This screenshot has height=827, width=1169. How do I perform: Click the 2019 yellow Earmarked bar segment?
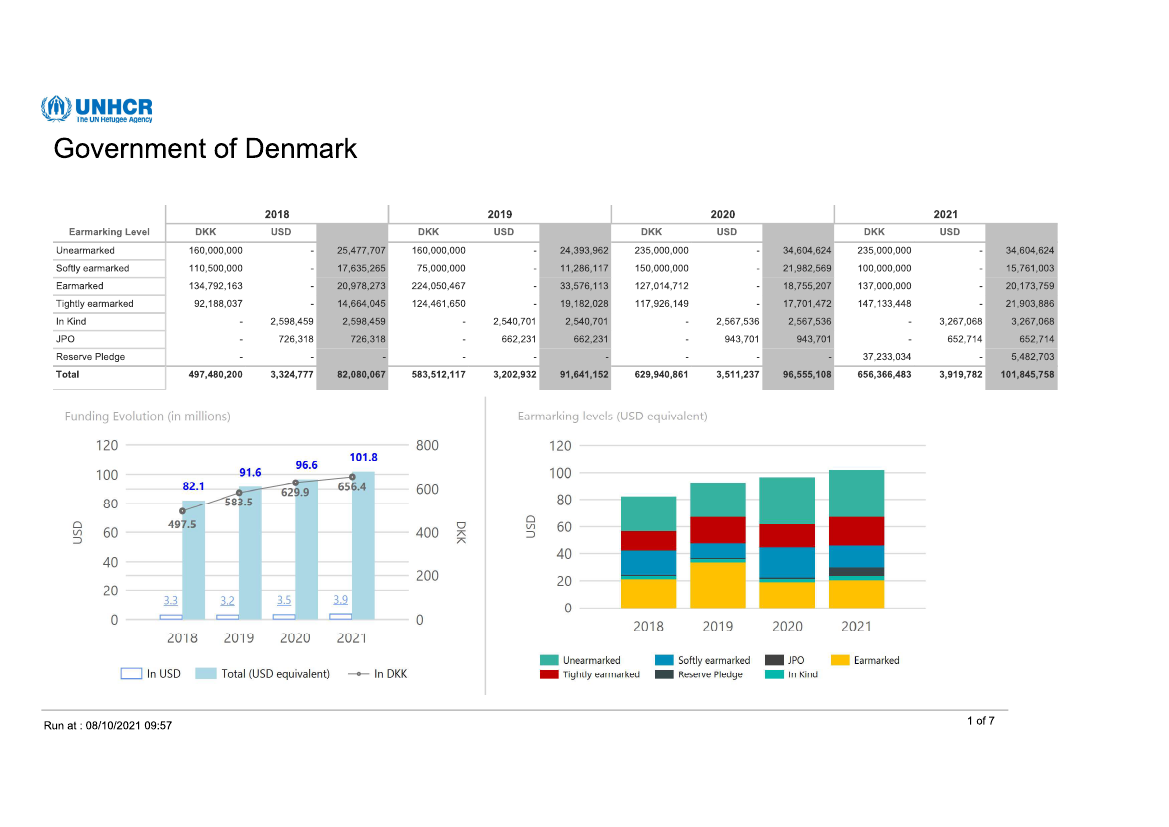718,585
